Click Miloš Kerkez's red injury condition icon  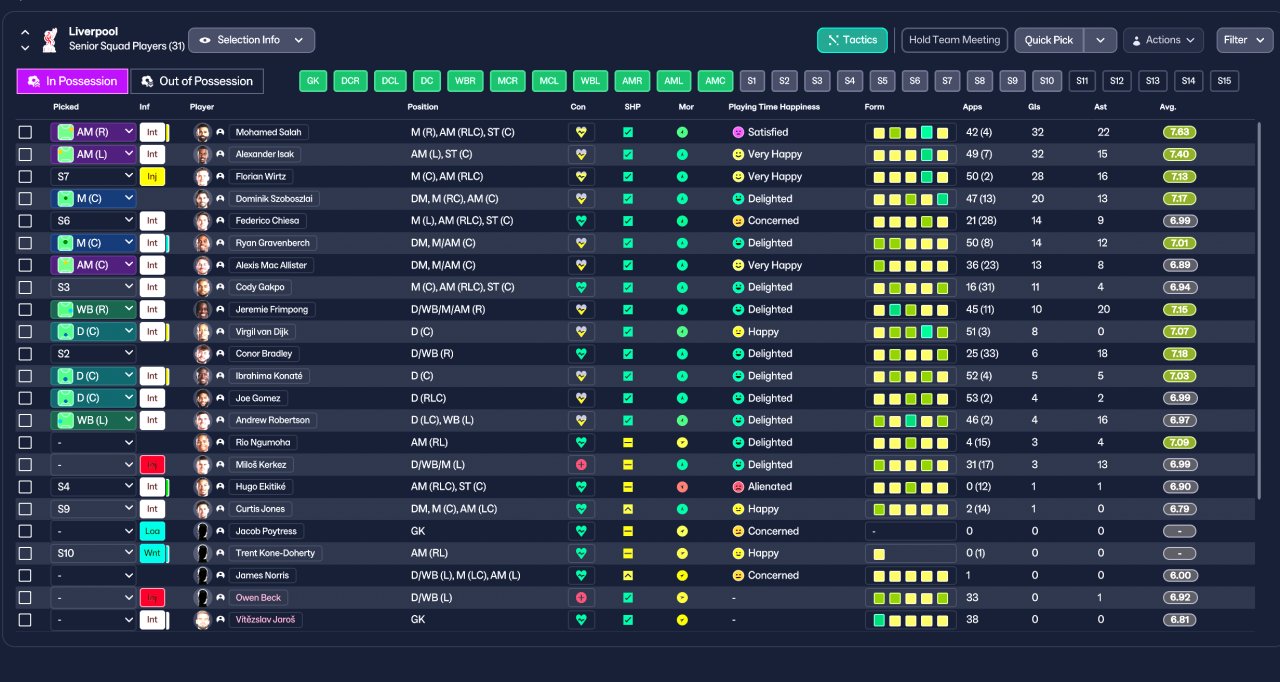click(x=581, y=465)
